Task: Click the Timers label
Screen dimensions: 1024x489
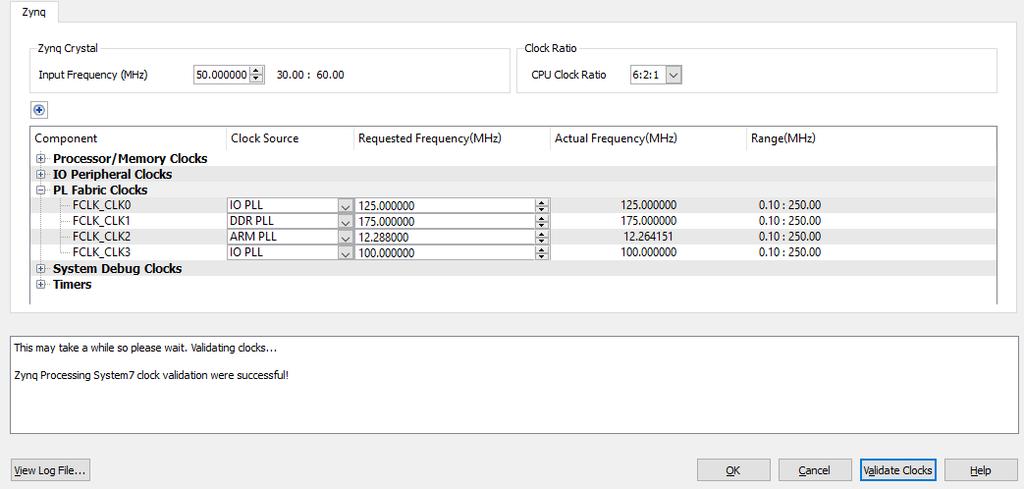Action: click(x=72, y=284)
